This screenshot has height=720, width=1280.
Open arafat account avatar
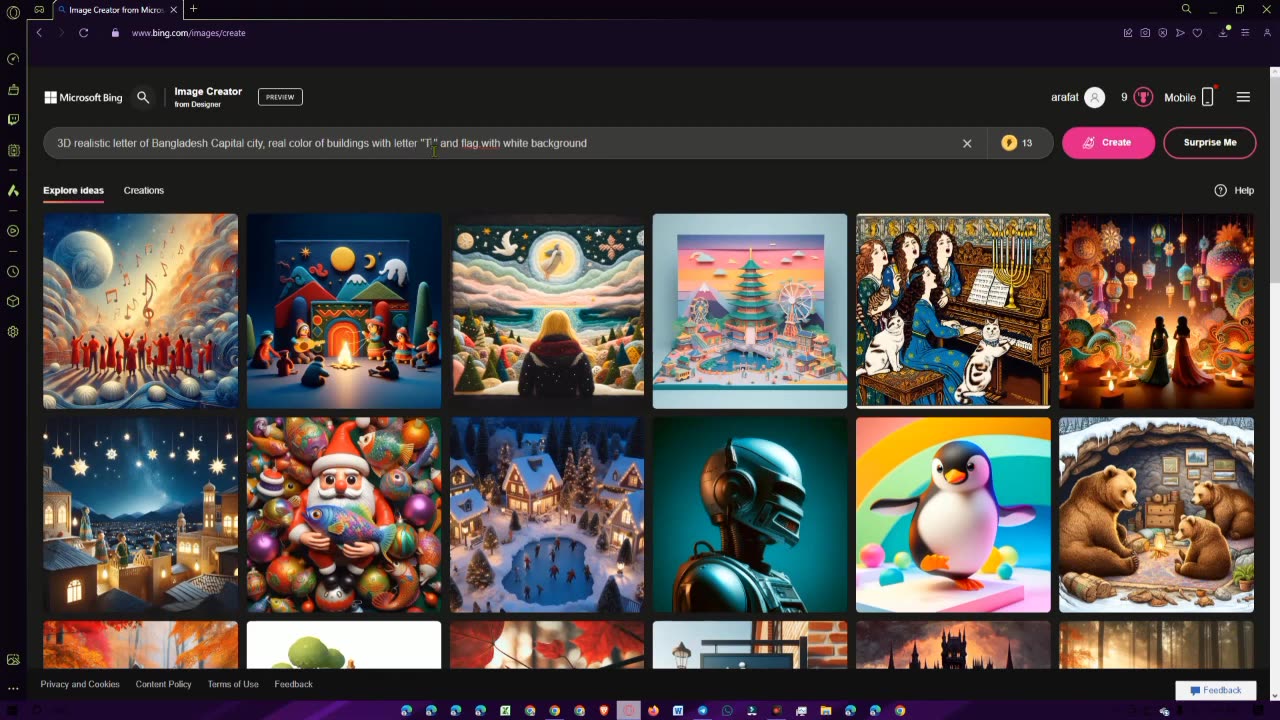[1095, 97]
